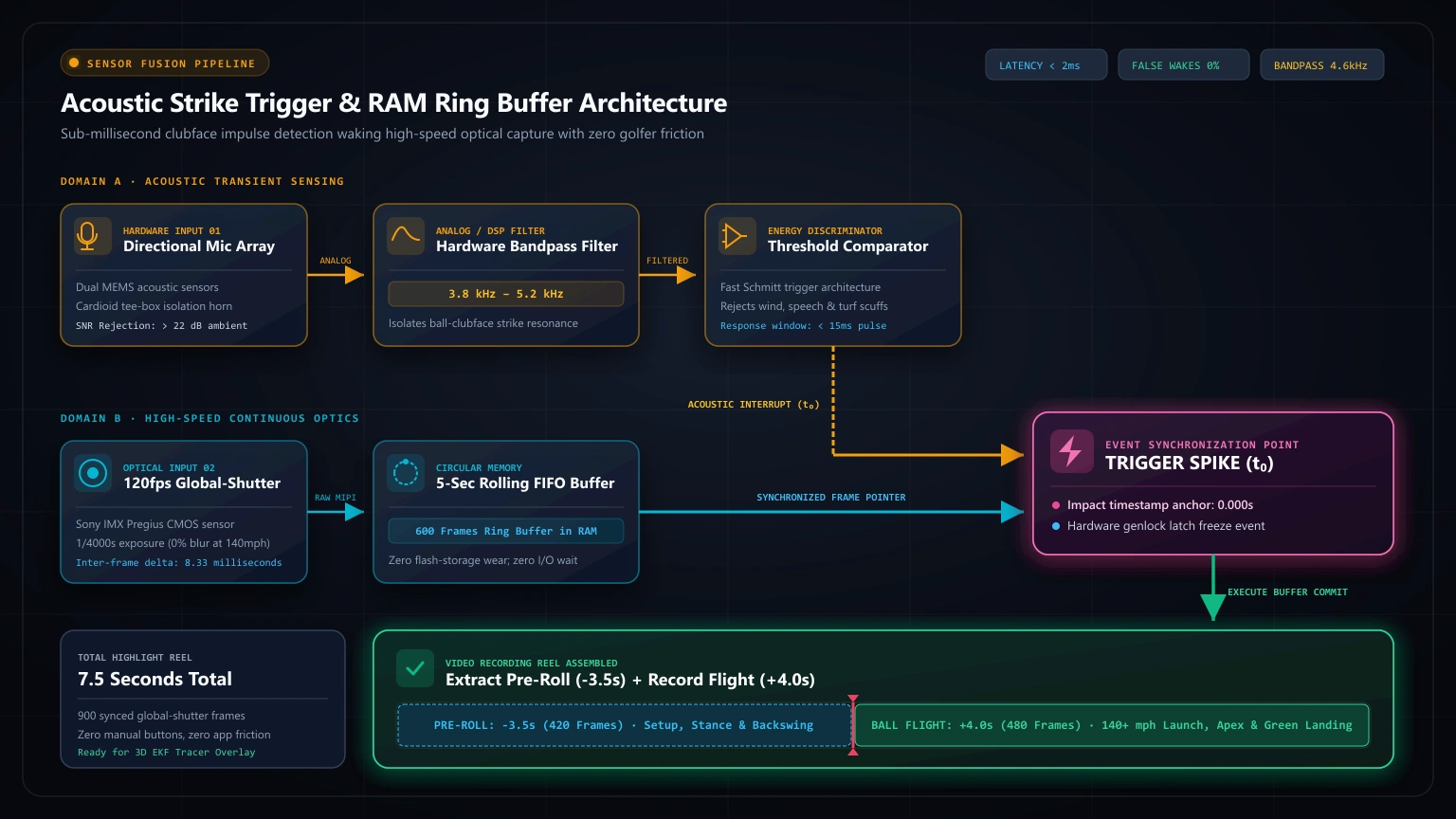1456x819 pixels.
Task: Click the camera lens icon on 120fps Global-Shutter
Action: [93, 474]
